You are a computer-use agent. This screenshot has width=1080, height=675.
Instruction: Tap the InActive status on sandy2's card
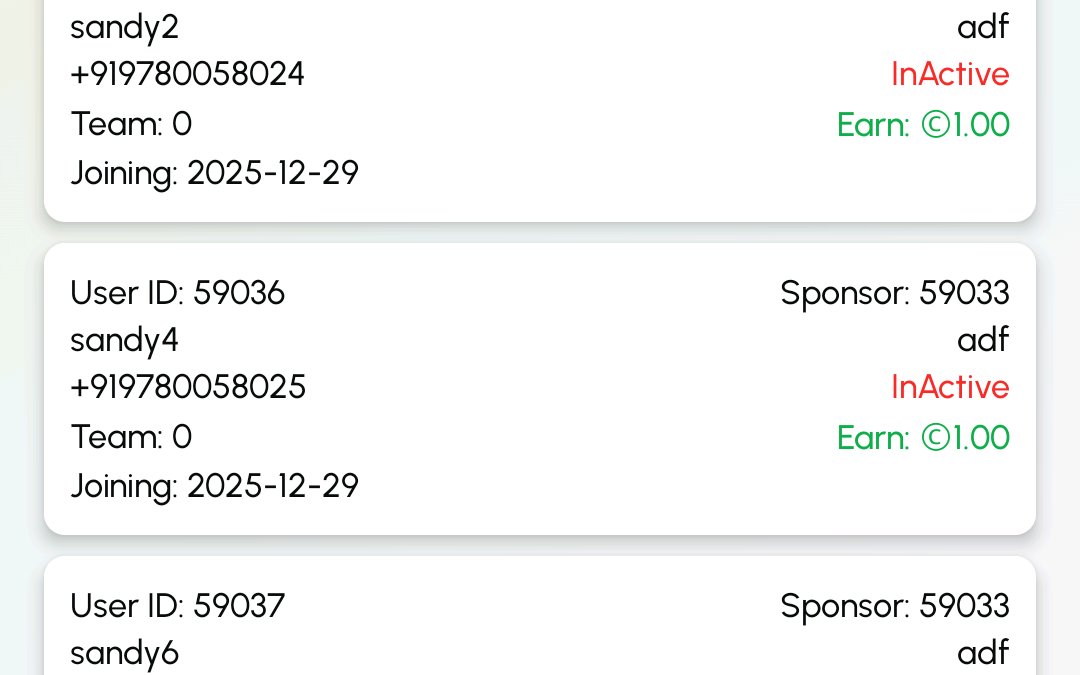click(950, 75)
